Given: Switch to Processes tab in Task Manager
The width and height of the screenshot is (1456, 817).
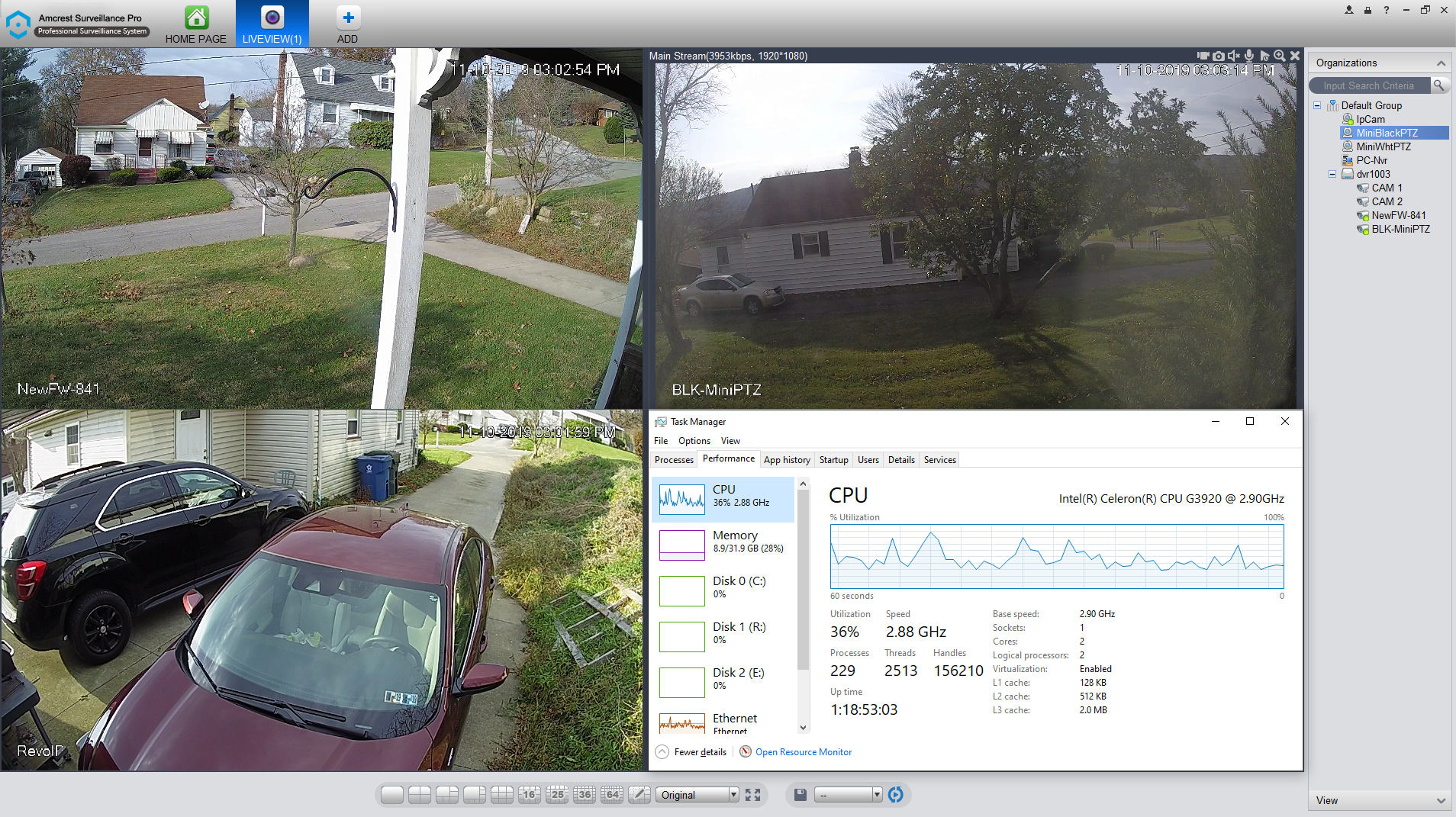Looking at the screenshot, I should (674, 460).
